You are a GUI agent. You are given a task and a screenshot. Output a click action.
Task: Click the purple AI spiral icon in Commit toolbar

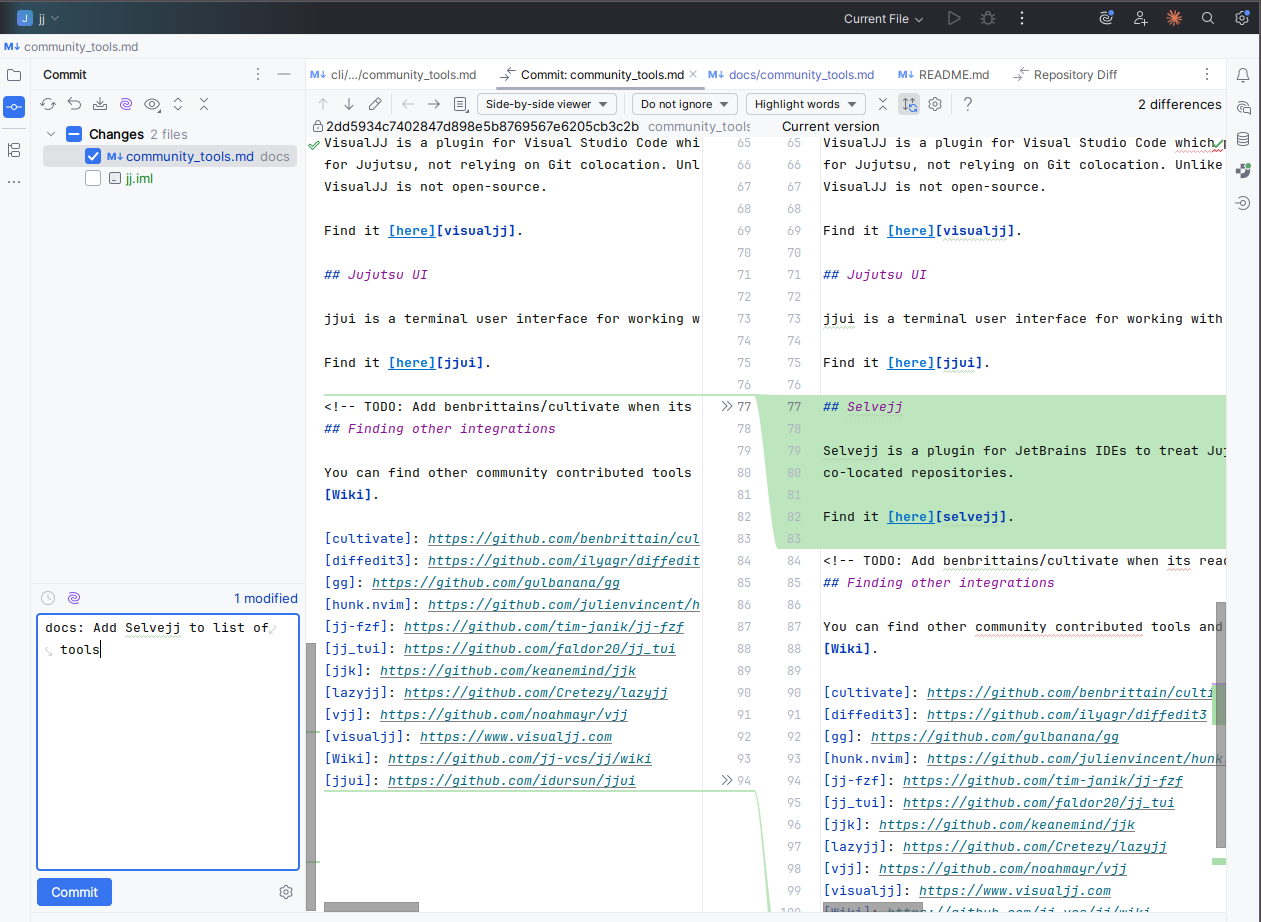point(126,104)
